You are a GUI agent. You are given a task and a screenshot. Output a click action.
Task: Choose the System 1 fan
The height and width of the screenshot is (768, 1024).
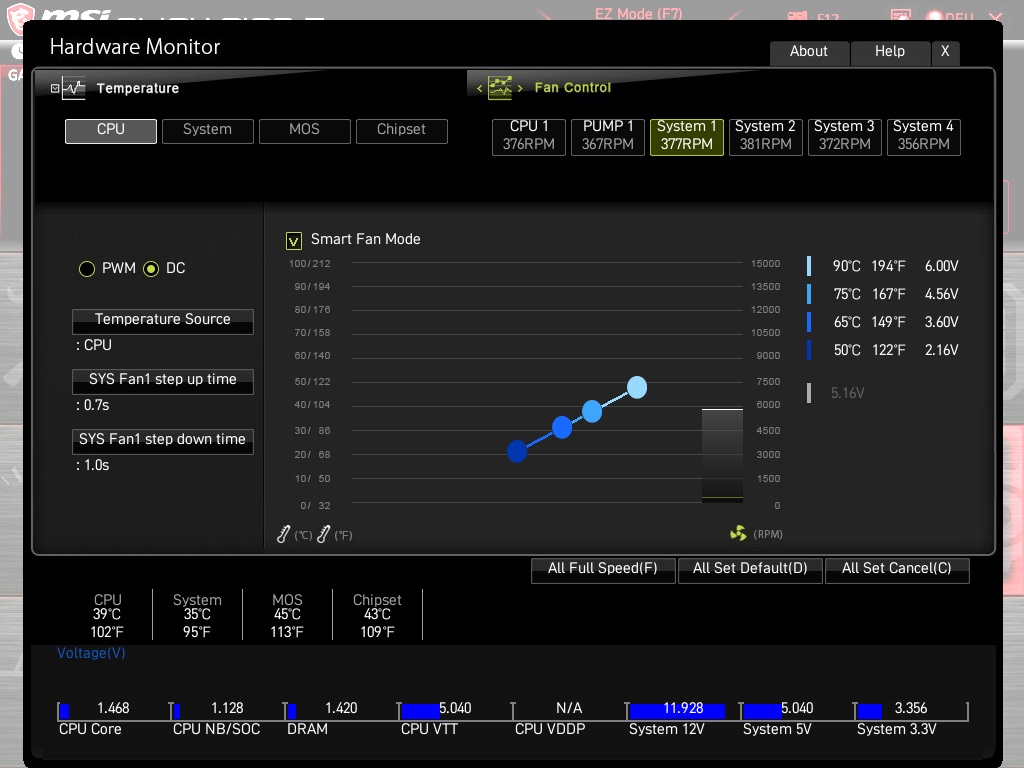pyautogui.click(x=687, y=136)
